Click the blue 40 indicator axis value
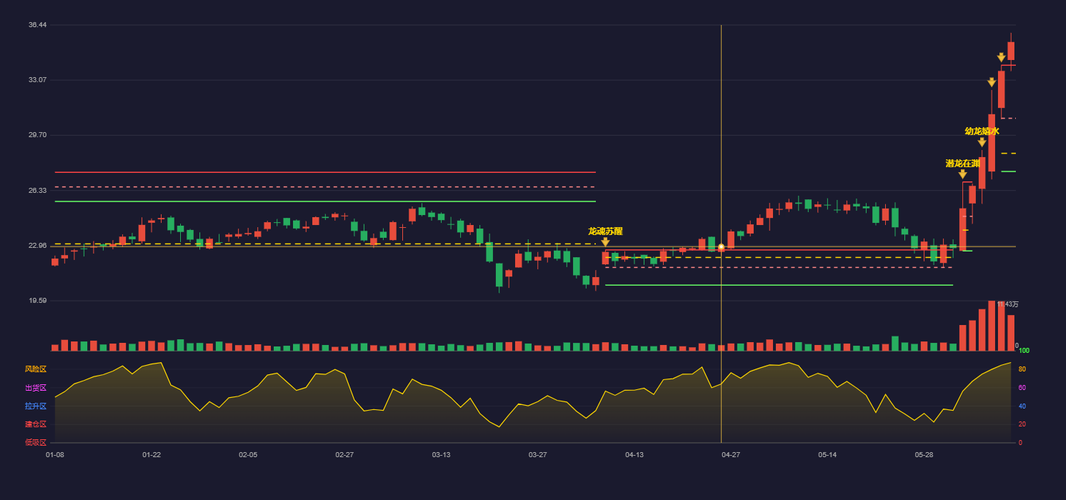 1022,406
